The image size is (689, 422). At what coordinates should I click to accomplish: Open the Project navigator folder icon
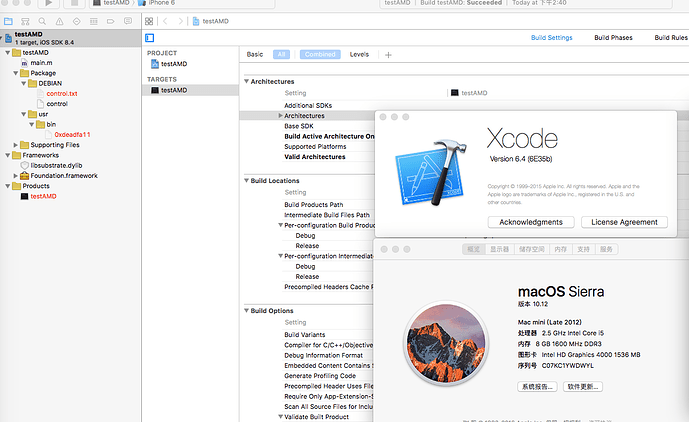pyautogui.click(x=8, y=21)
